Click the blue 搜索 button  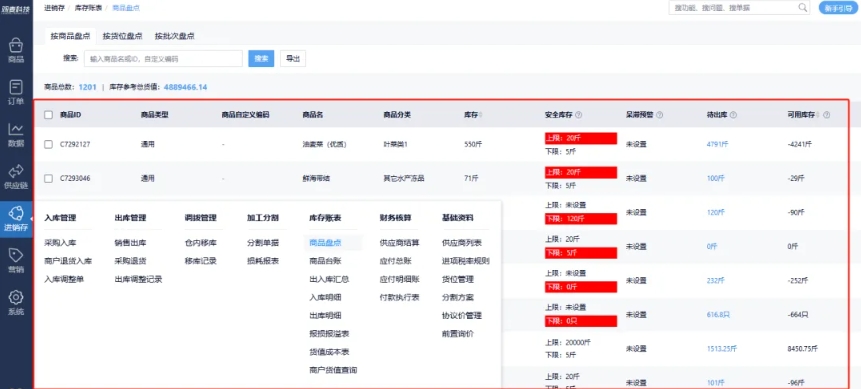click(x=261, y=59)
